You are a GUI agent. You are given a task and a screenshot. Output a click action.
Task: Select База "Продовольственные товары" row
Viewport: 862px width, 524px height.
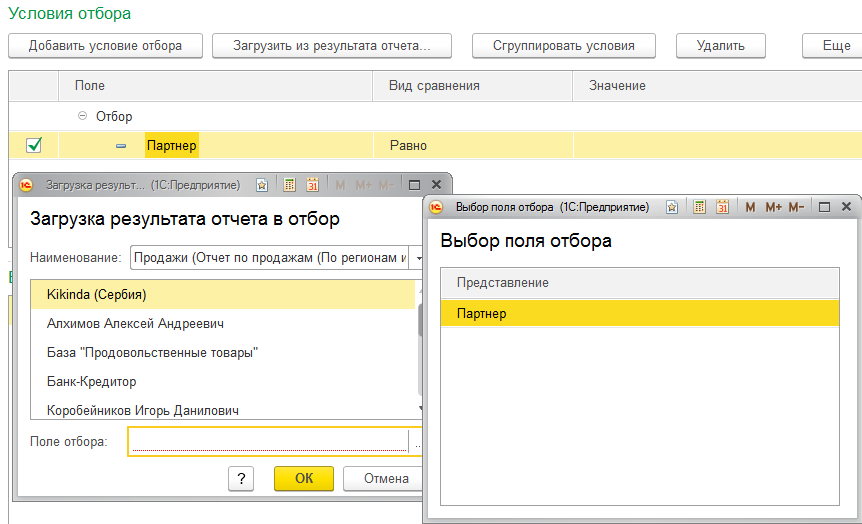coord(223,353)
